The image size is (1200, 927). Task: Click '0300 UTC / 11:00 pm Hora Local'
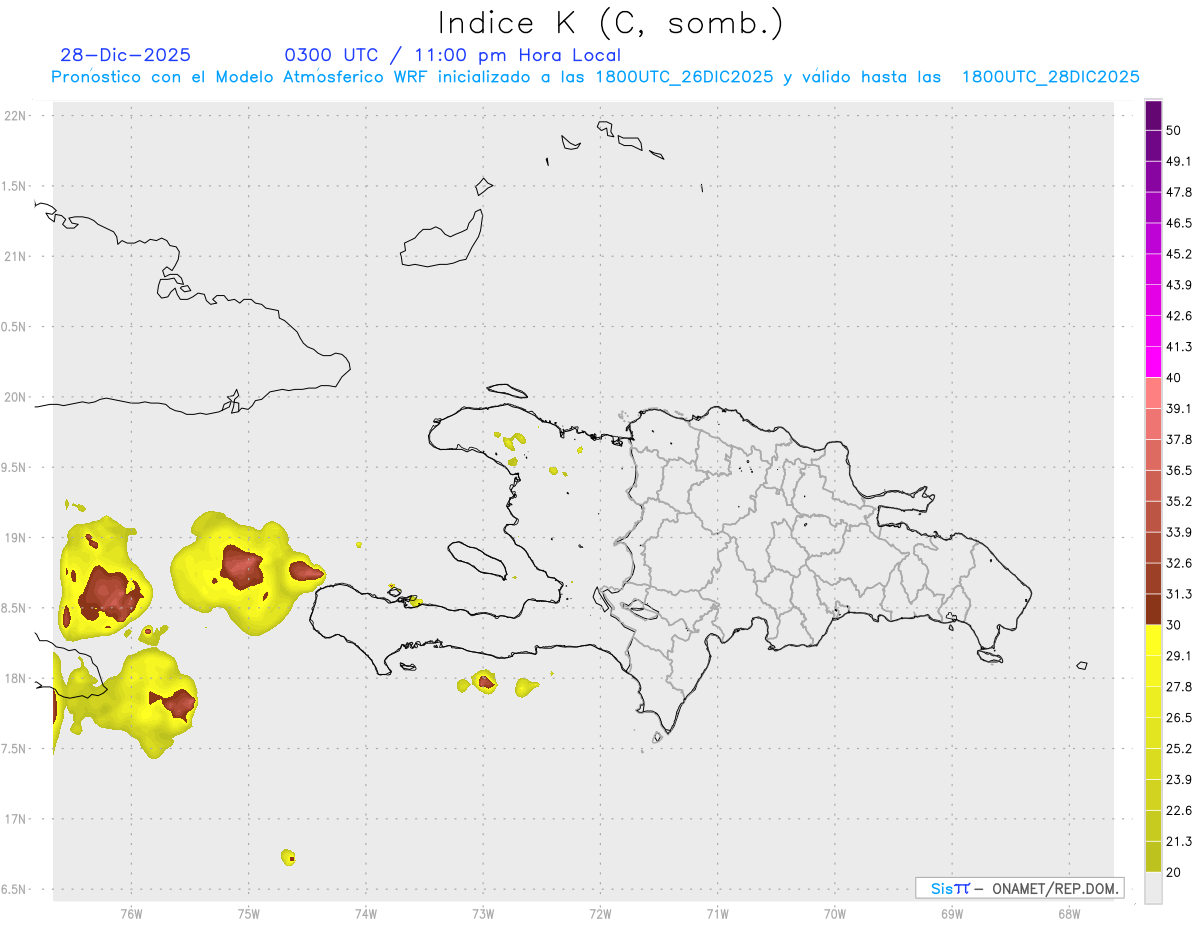tap(453, 55)
